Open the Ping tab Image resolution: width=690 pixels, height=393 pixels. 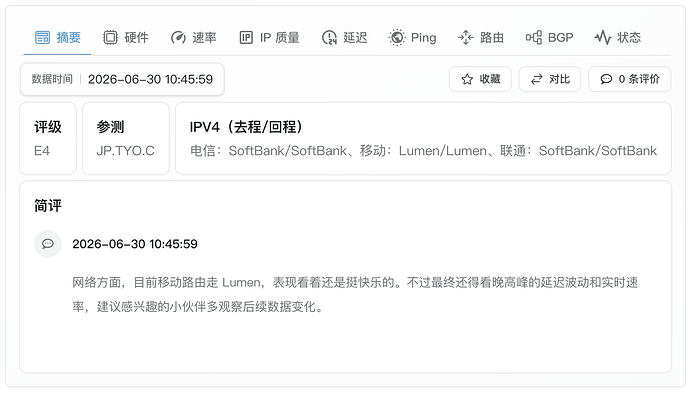[412, 37]
